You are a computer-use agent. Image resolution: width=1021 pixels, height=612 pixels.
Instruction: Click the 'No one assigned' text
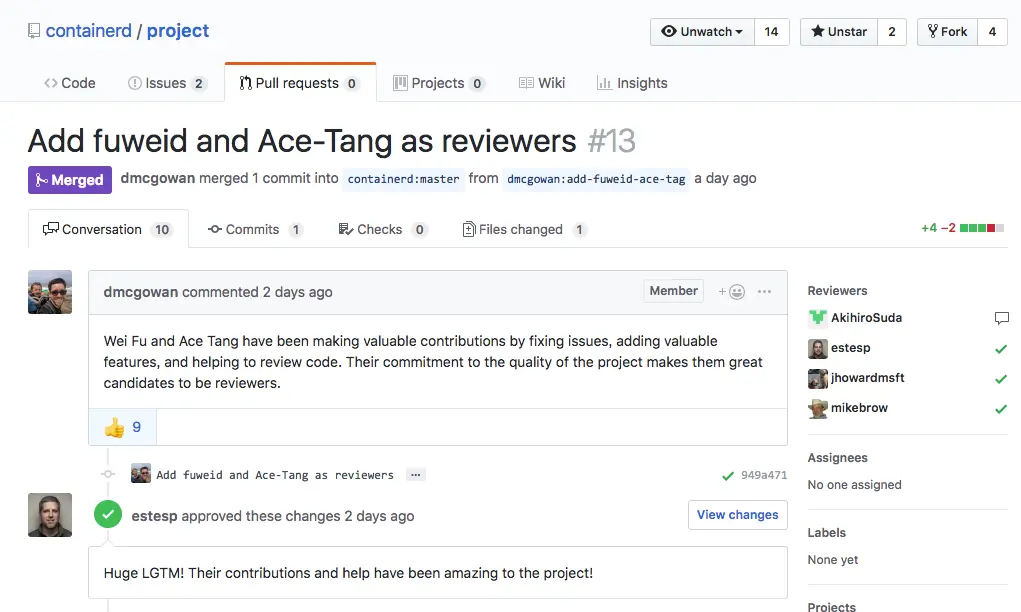point(854,485)
